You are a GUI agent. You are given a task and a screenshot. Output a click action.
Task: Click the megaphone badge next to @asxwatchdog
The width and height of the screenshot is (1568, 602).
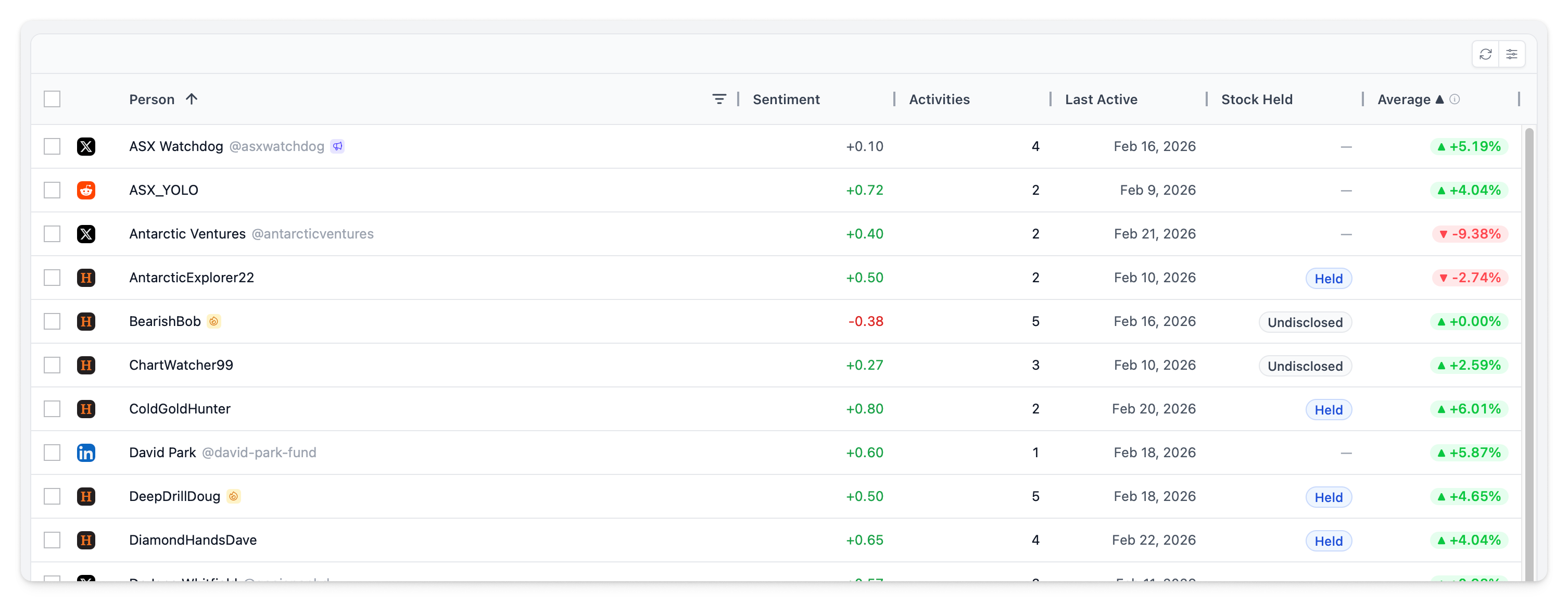pos(338,146)
